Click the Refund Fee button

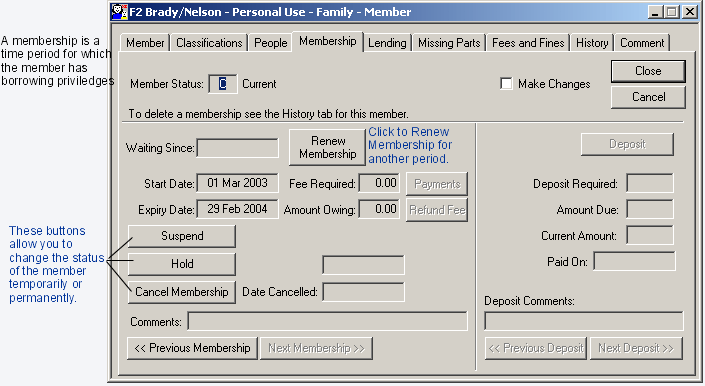tap(437, 210)
